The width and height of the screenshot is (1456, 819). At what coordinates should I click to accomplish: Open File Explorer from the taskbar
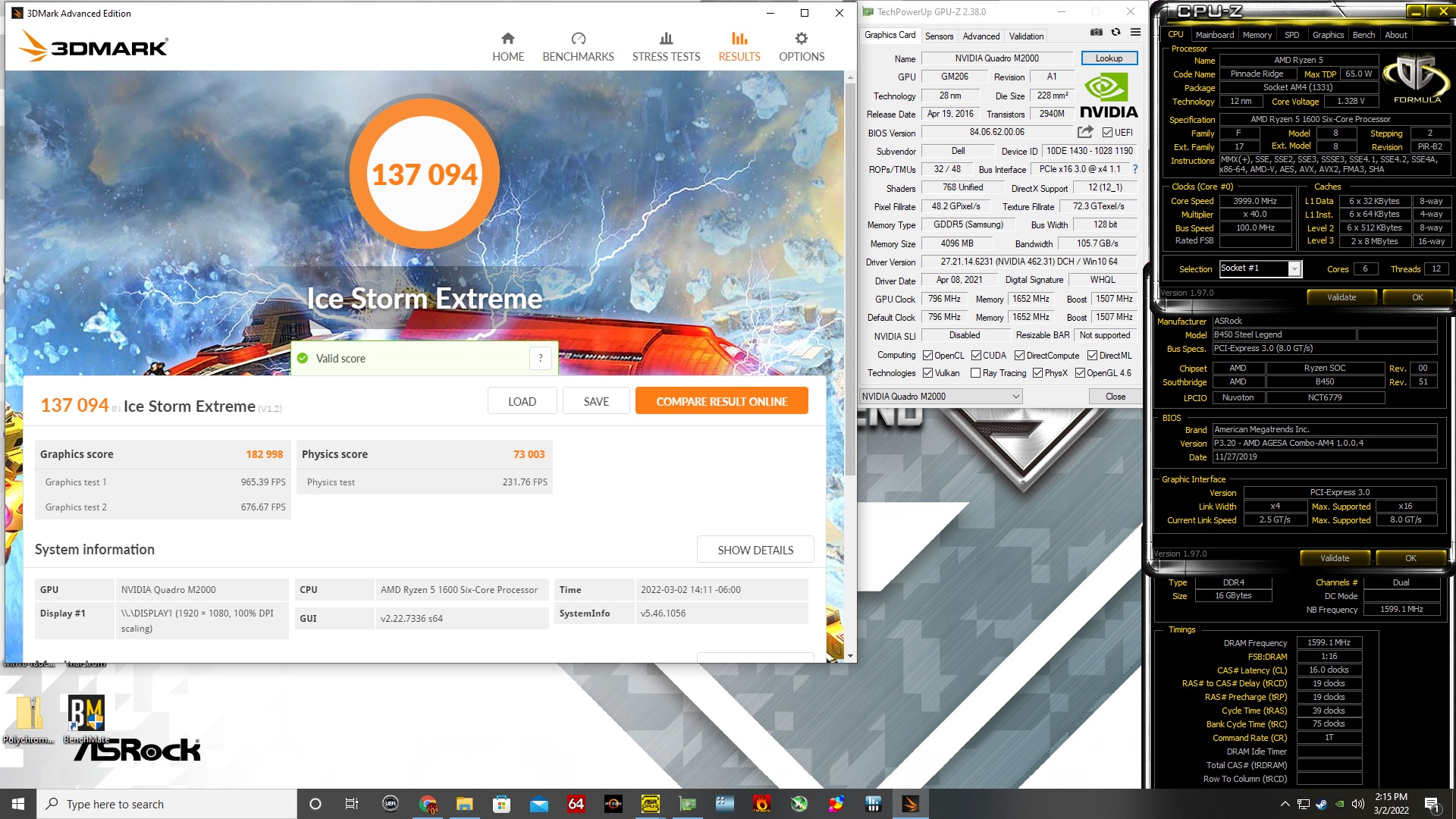tap(464, 804)
